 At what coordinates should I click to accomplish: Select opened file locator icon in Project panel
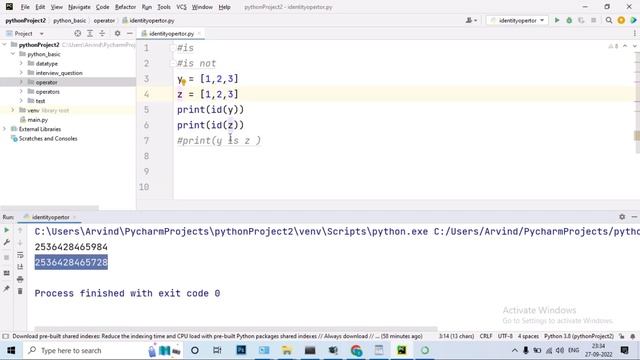pos(78,33)
